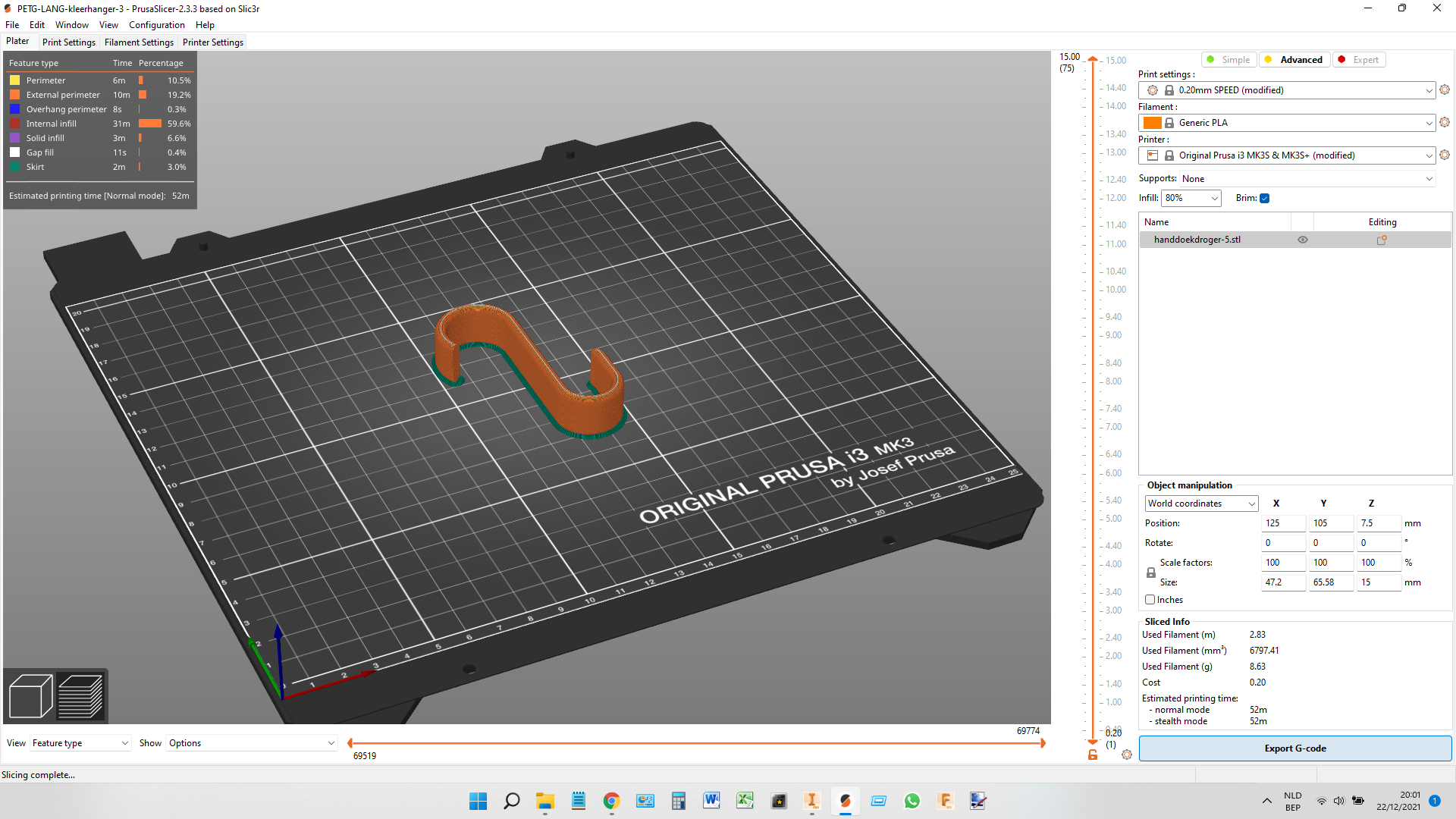1456x819 pixels.
Task: Click the gear icon beside Print settings
Action: [1445, 90]
